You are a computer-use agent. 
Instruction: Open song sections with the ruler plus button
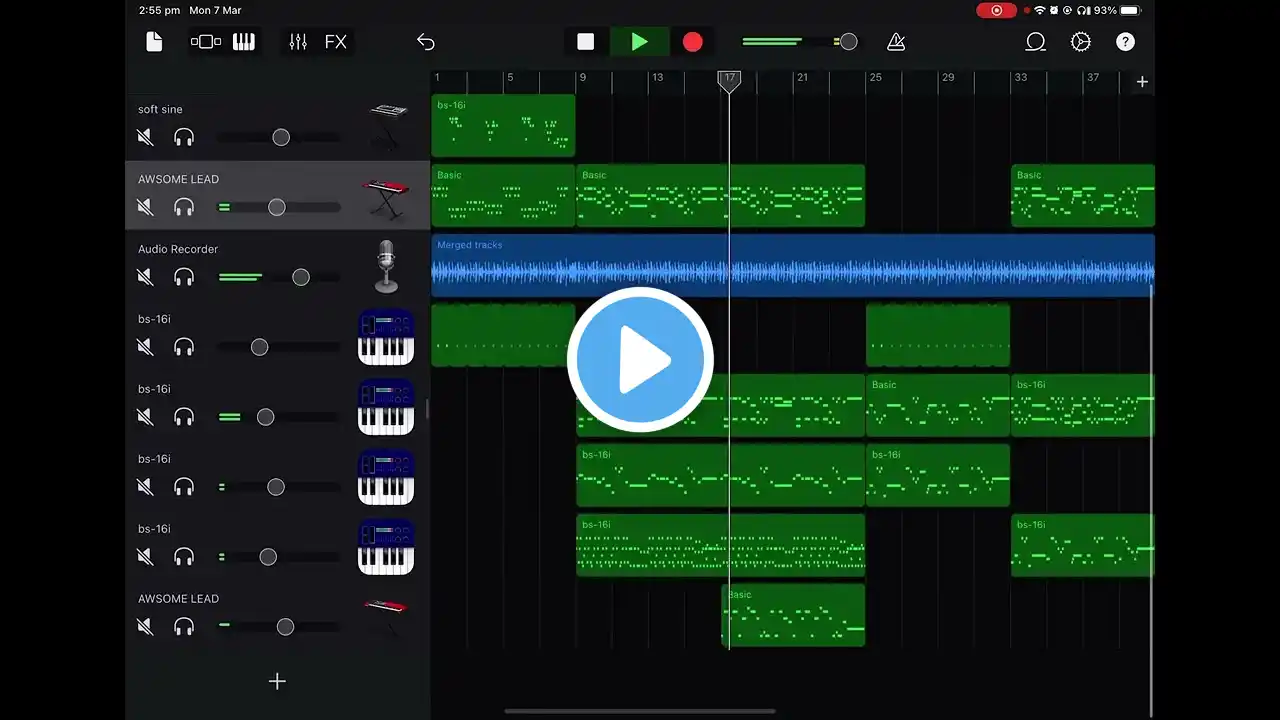tap(1142, 82)
